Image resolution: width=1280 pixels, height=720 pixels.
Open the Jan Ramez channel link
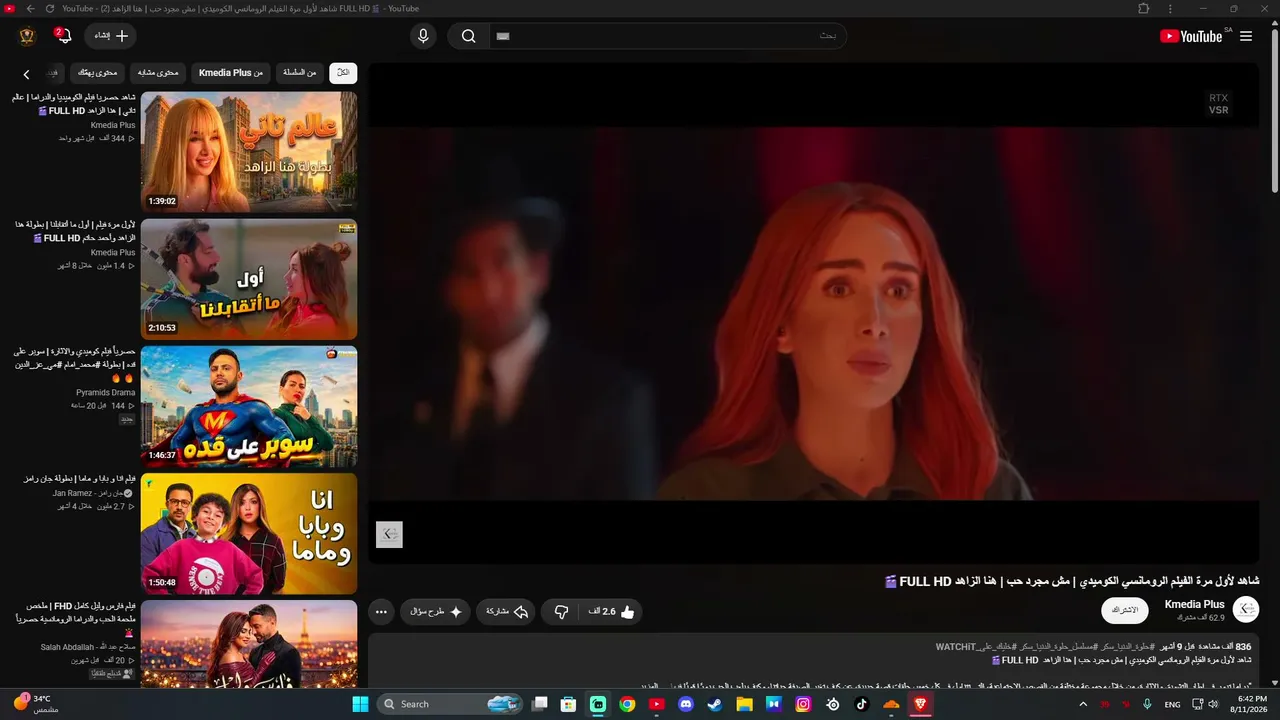93,493
